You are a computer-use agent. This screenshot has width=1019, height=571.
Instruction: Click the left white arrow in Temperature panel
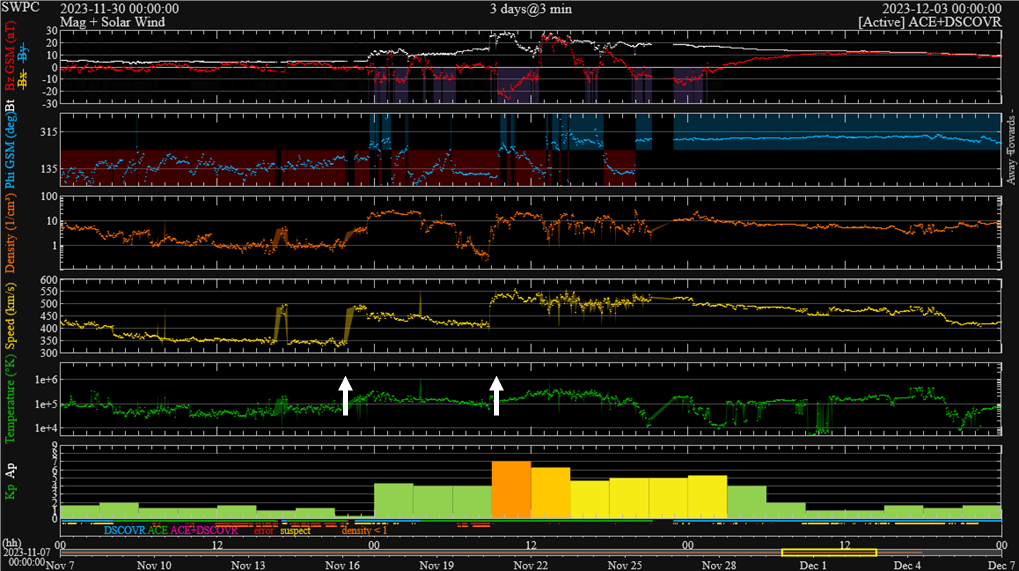coord(345,395)
